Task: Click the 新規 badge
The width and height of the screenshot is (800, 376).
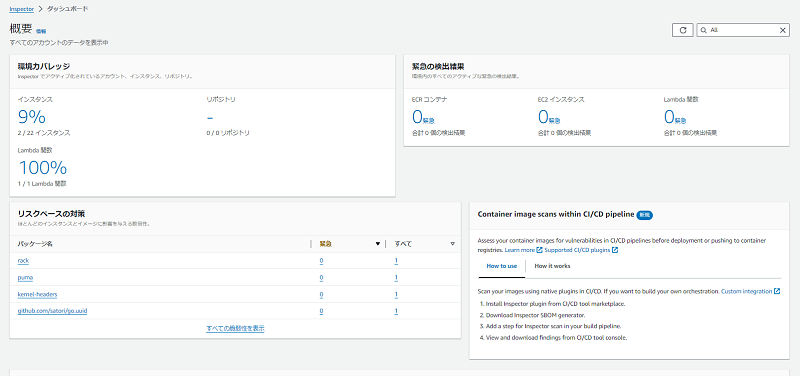Action: point(644,215)
